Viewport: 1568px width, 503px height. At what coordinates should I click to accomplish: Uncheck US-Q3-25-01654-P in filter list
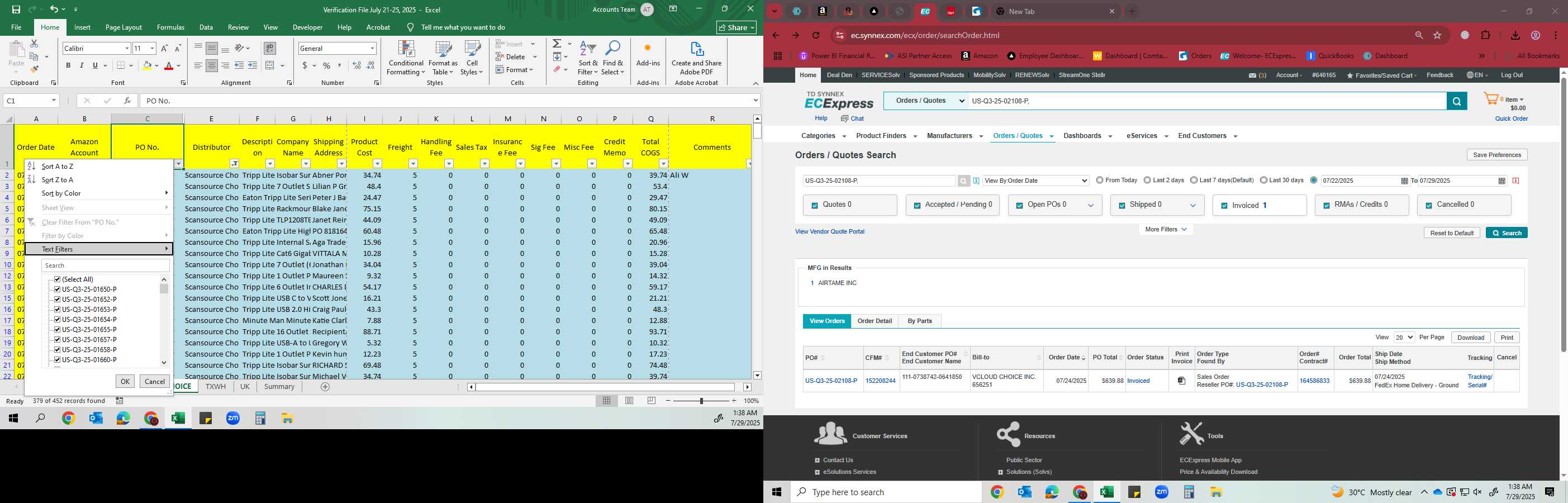click(57, 320)
